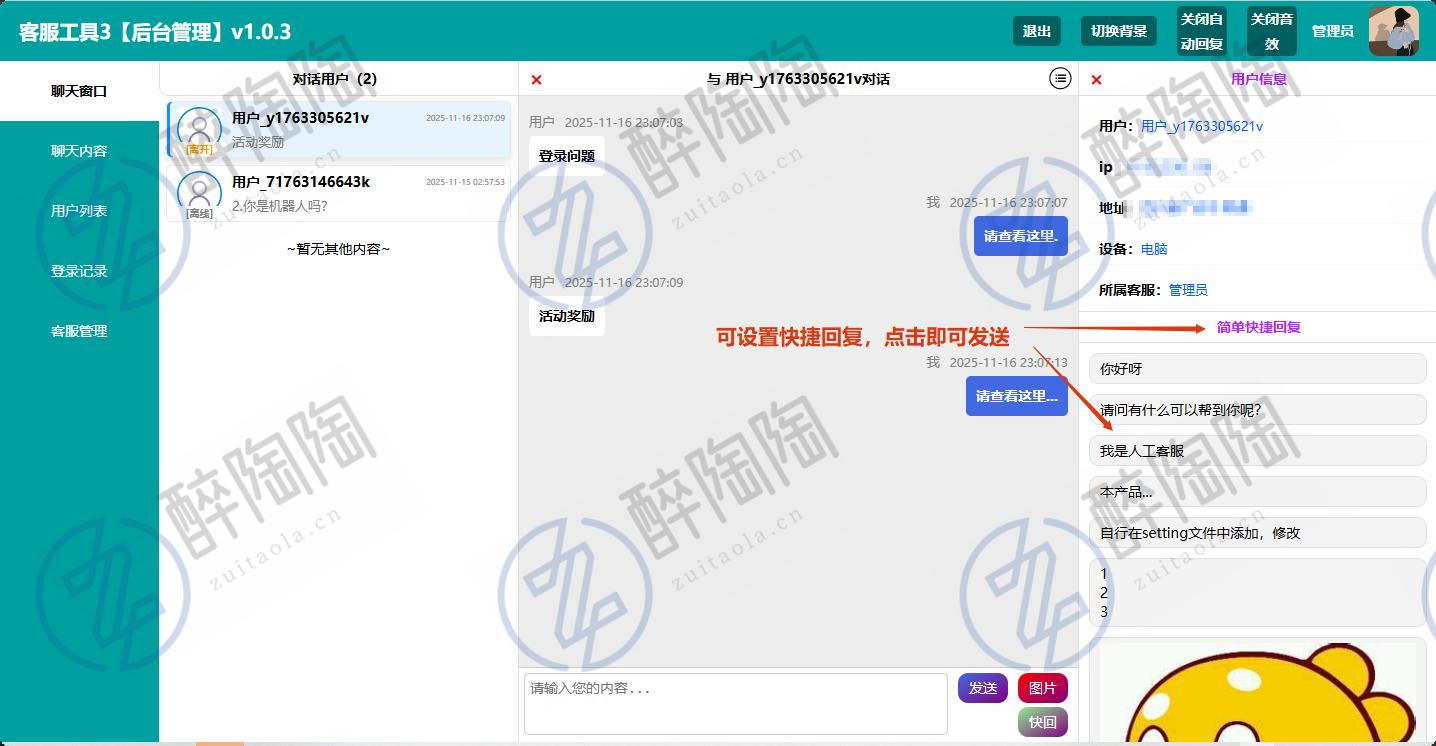Screen dimensions: 1436x746
Task: Click the yellow cartoon sticker image
Action: point(1257,695)
